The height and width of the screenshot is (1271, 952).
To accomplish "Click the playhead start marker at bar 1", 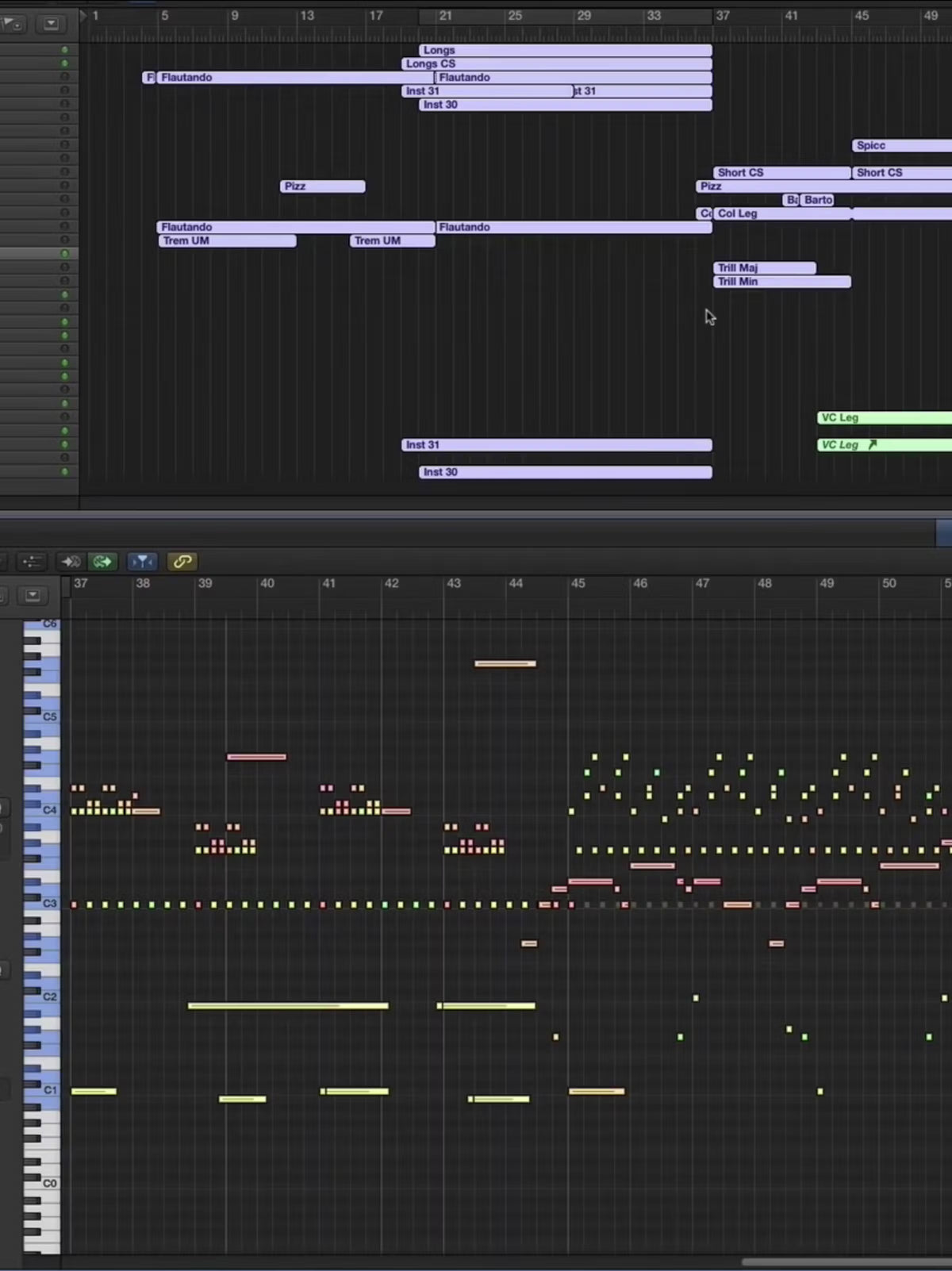I will 84,15.
